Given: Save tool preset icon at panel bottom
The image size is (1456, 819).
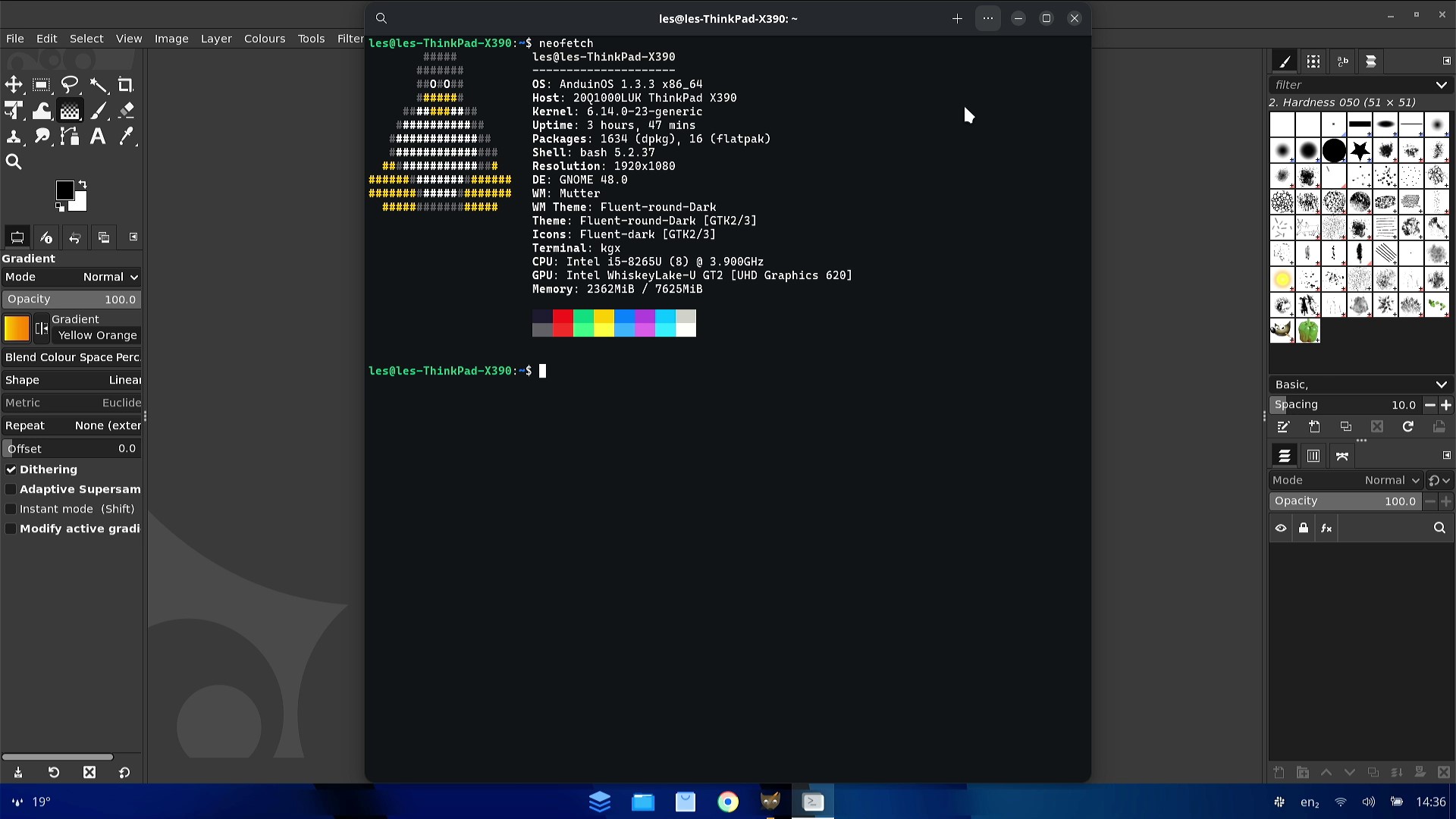Looking at the screenshot, I should (18, 773).
